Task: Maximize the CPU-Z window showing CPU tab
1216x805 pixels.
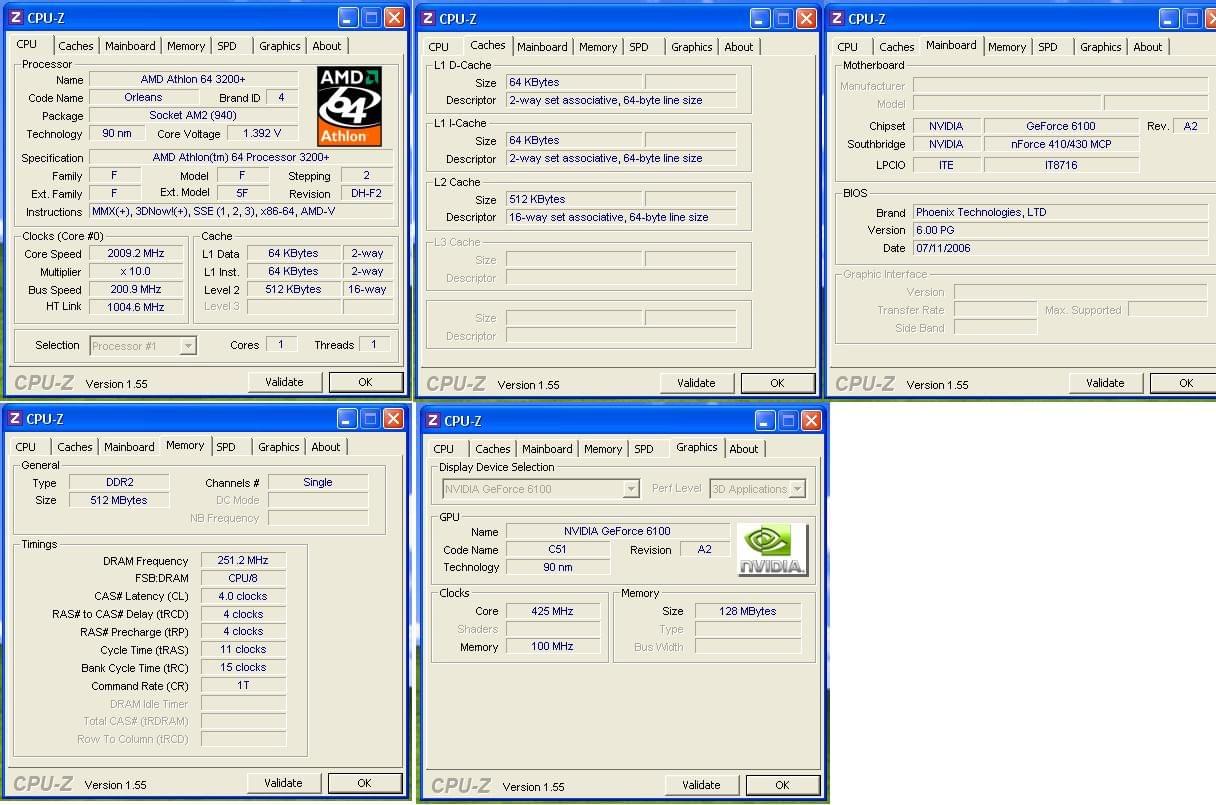Action: (x=371, y=18)
